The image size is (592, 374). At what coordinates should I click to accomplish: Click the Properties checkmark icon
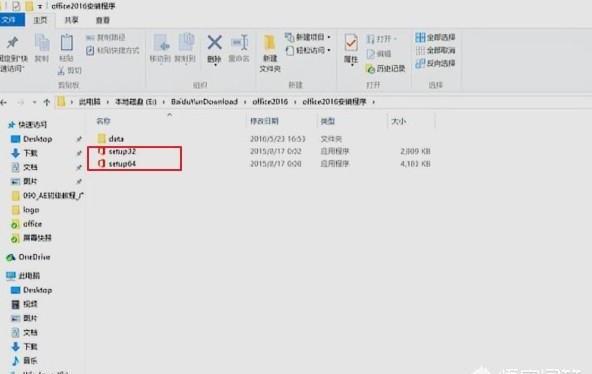[x=351, y=43]
